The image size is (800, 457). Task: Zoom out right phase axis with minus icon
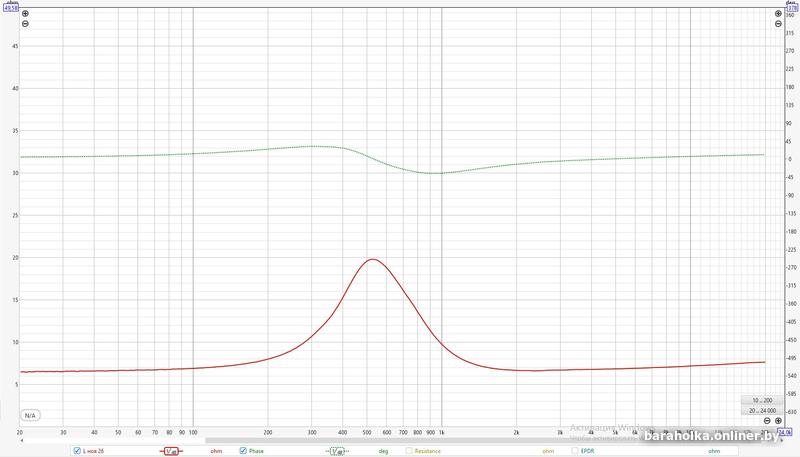coord(778,24)
